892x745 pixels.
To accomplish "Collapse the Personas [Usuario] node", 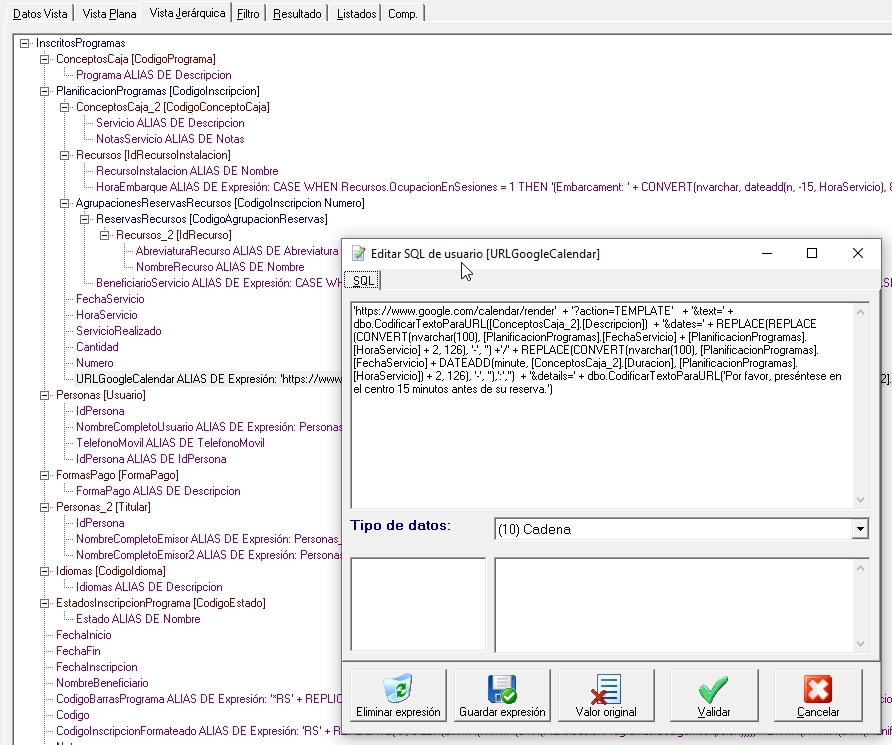I will 44,395.
